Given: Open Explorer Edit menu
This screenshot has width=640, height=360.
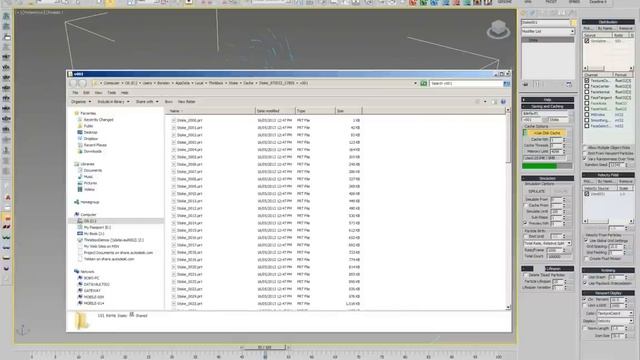Looking at the screenshot, I should point(86,93).
